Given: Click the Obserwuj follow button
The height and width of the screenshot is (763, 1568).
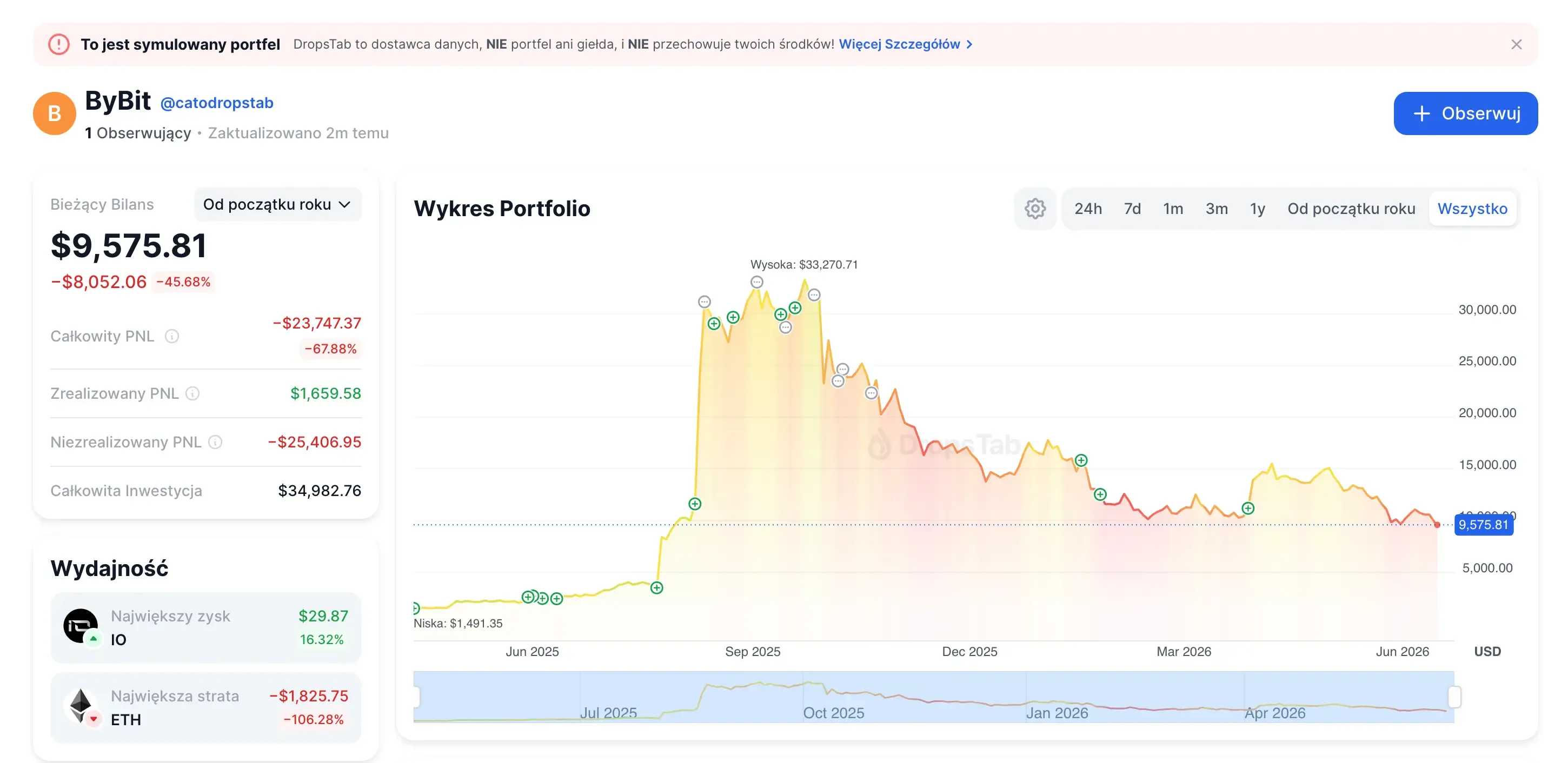Looking at the screenshot, I should (x=1465, y=114).
